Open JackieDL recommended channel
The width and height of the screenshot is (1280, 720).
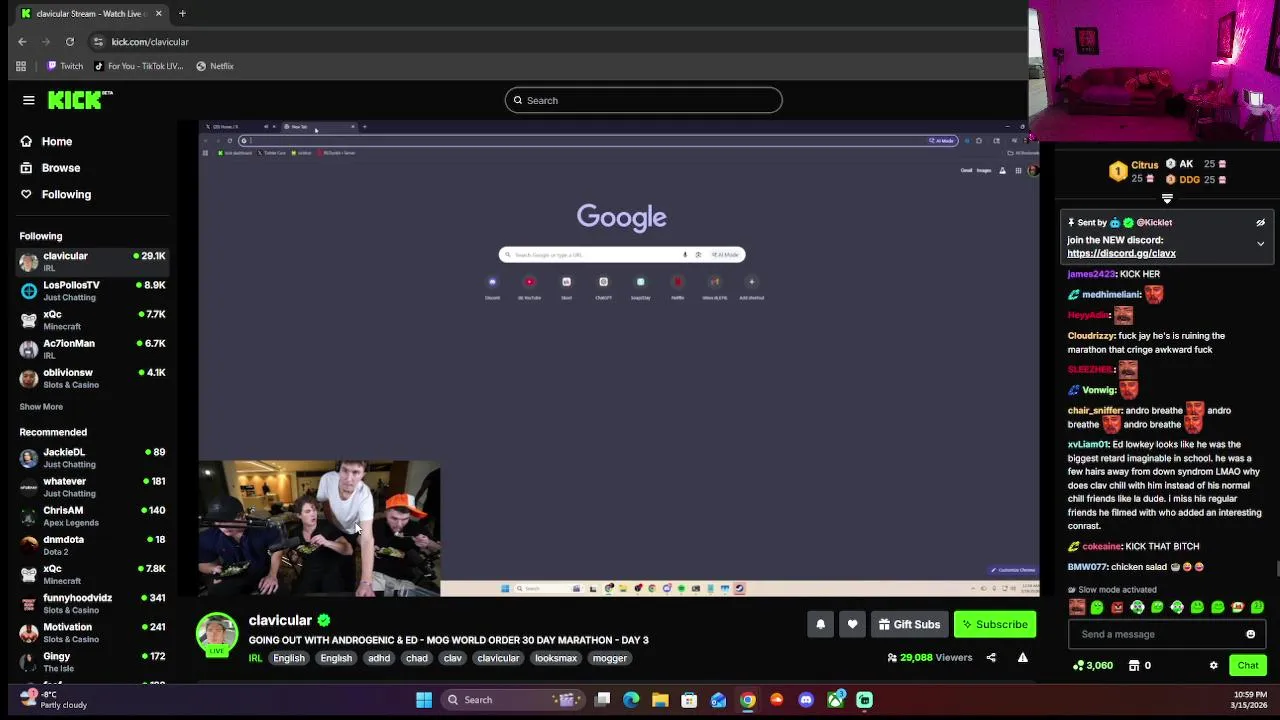[x=92, y=457]
